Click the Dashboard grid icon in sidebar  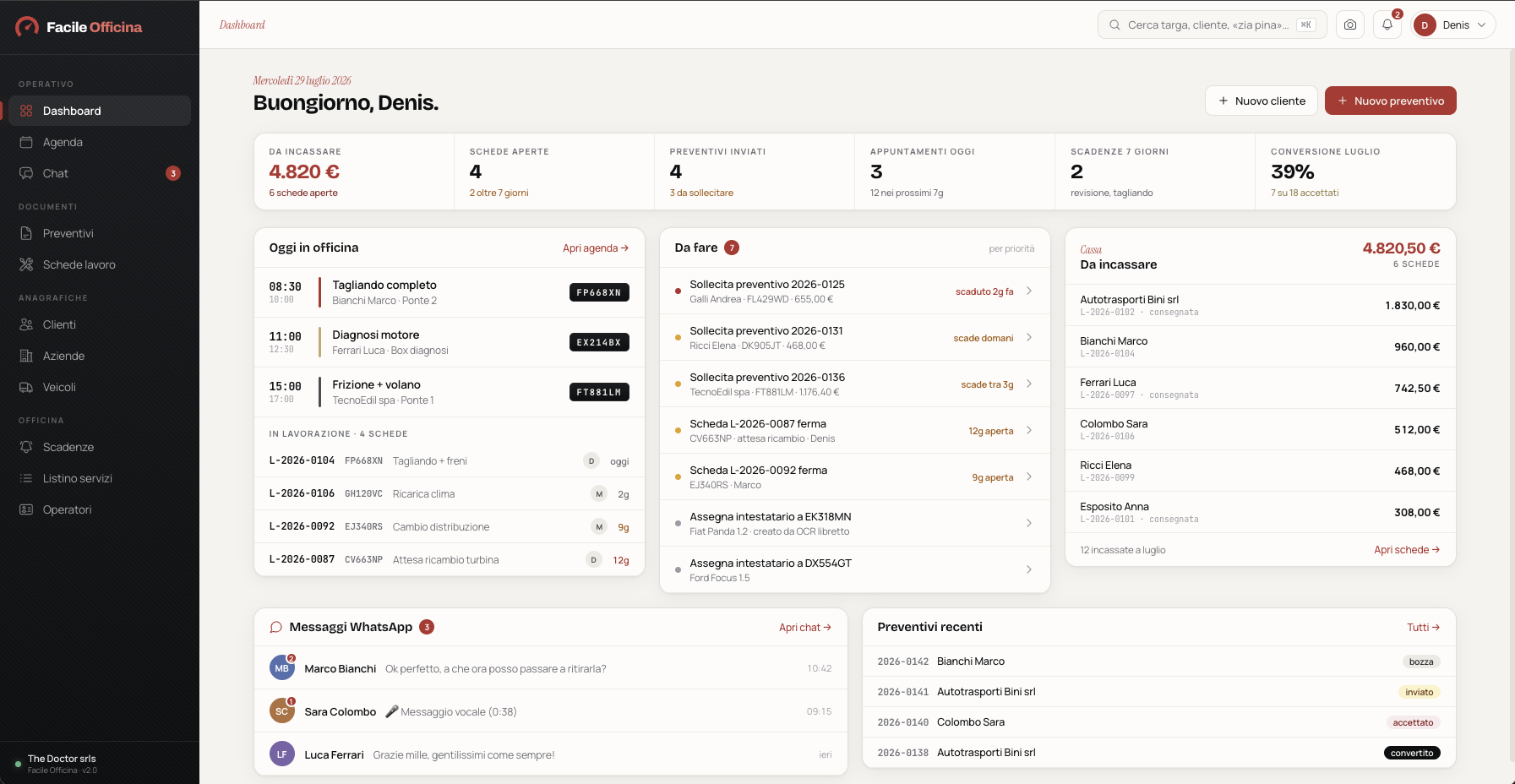click(26, 111)
